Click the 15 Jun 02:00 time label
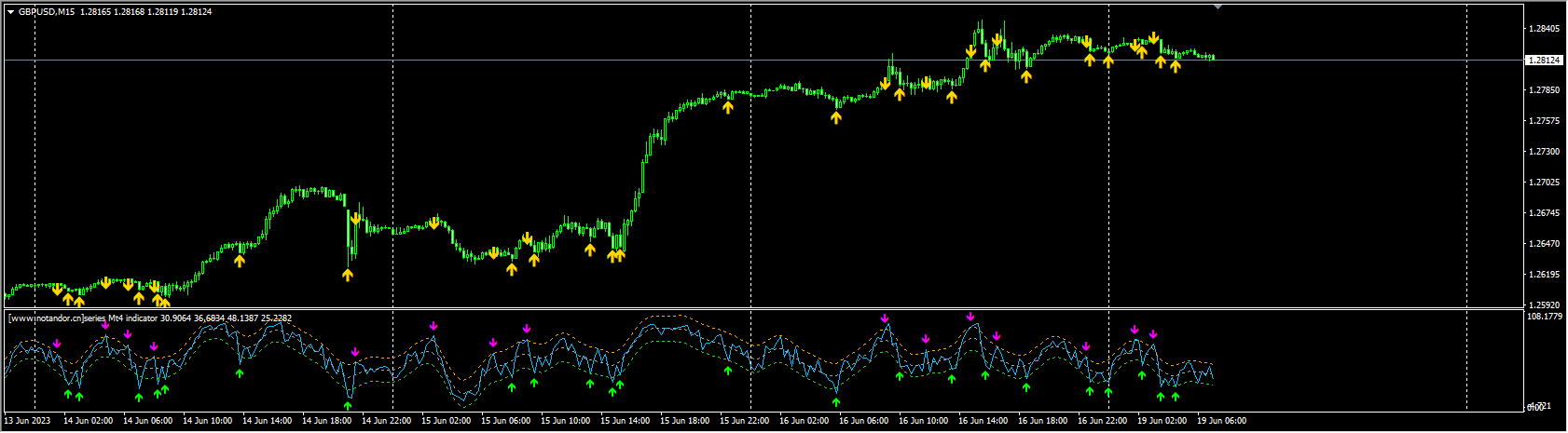This screenshot has height=433, width=1568. pos(447,421)
